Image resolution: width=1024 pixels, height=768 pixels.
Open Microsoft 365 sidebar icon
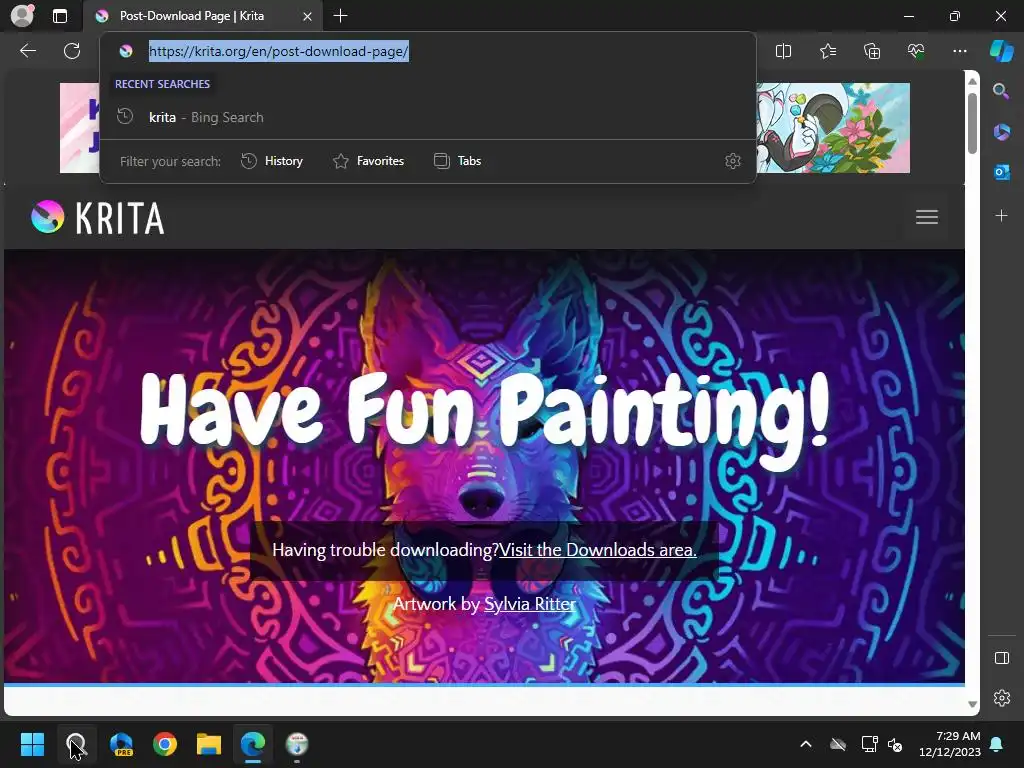pyautogui.click(x=1001, y=132)
